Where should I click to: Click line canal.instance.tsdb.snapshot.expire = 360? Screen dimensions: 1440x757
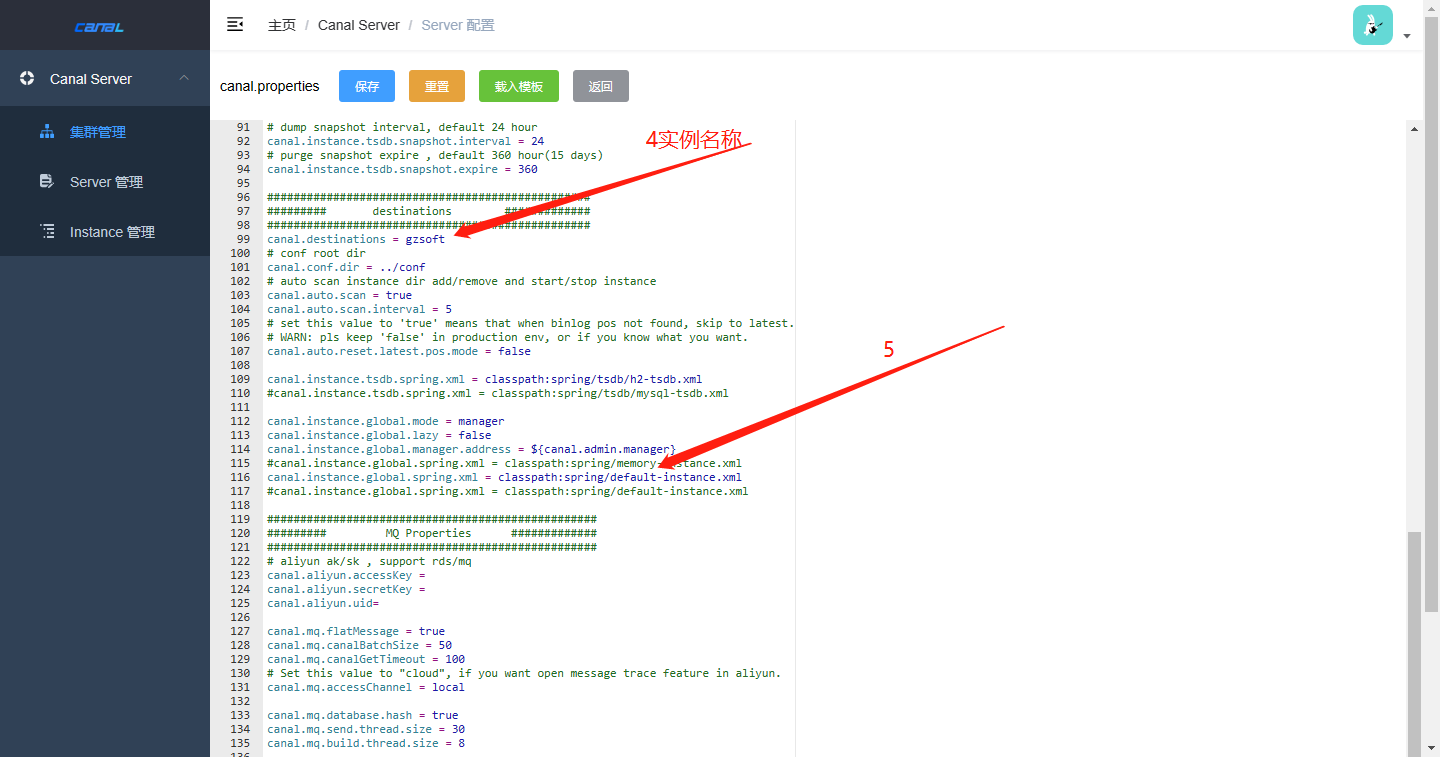point(402,169)
